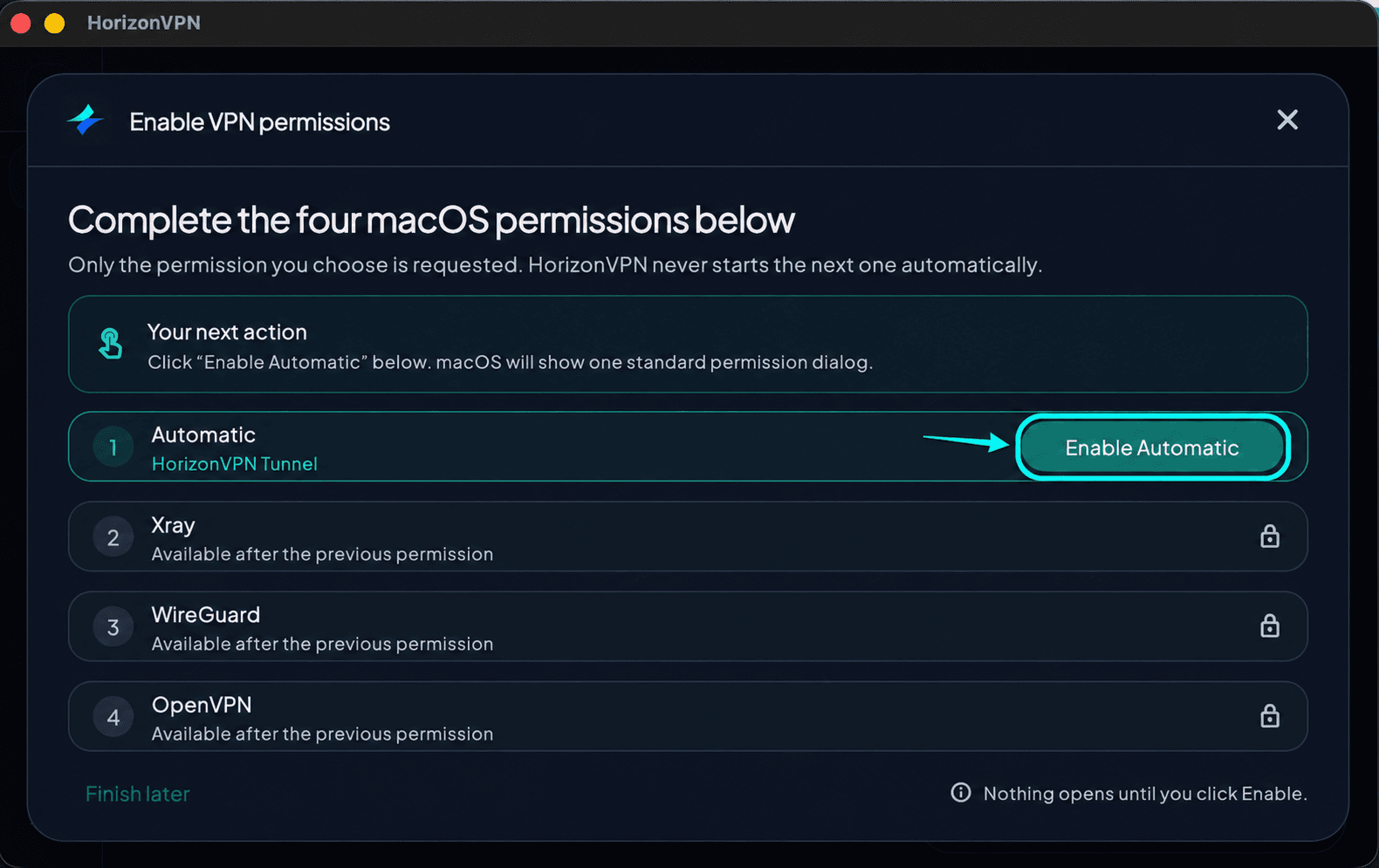Click the Enable Automatic button

point(1152,448)
